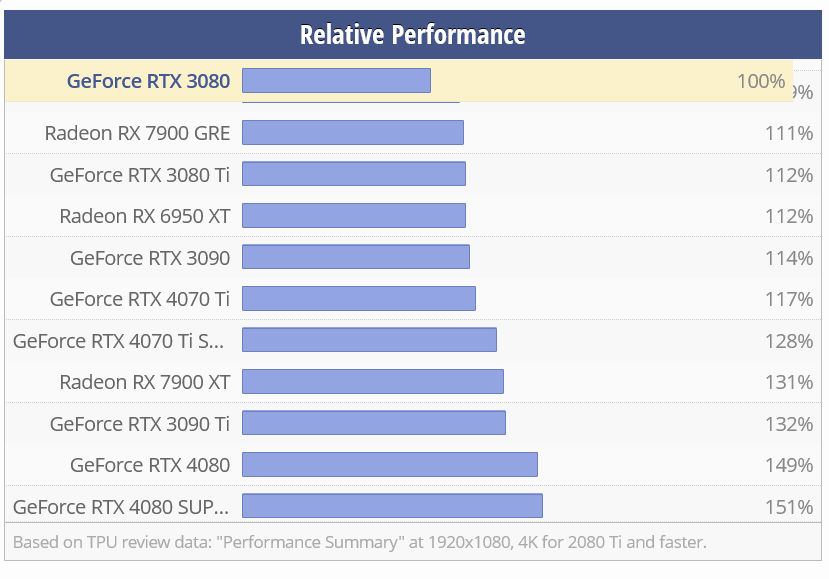Viewport: 829px width, 579px height.
Task: Open the GeForce RTX 4070 Ti link
Action: 140,299
